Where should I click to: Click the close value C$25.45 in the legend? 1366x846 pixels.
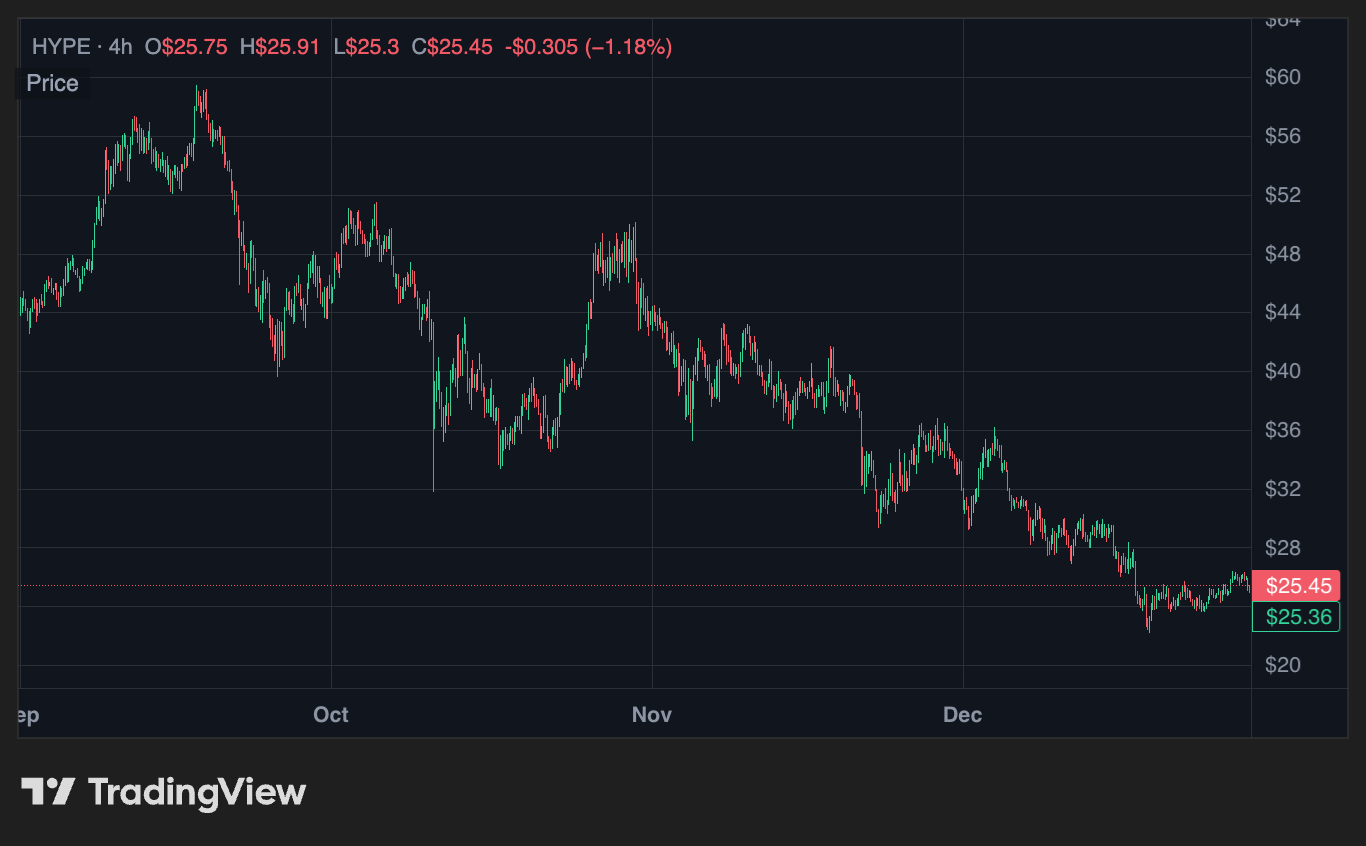[452, 46]
